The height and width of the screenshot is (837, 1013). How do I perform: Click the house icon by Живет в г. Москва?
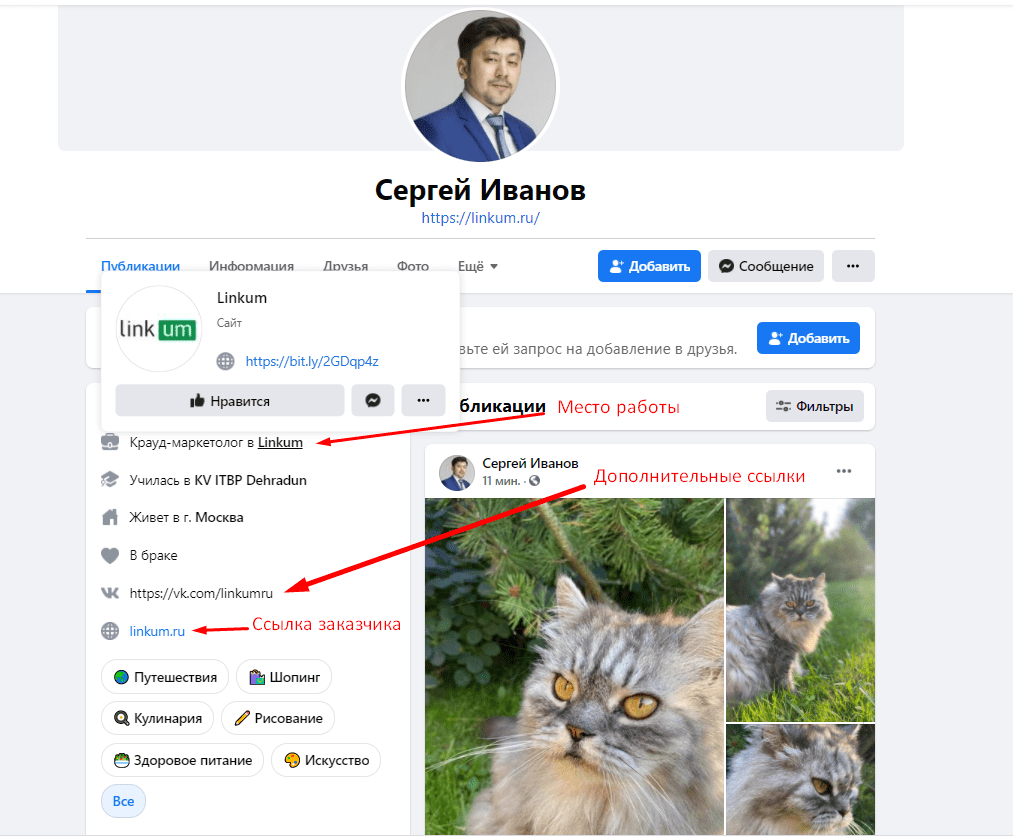click(x=110, y=517)
